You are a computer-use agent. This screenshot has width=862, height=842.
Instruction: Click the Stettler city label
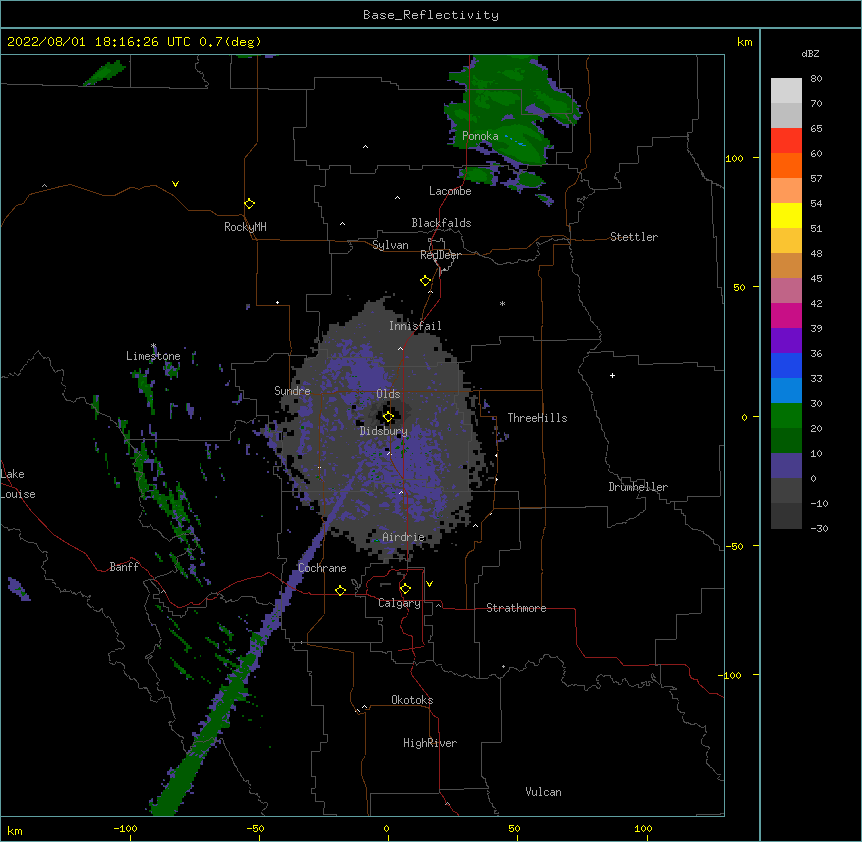(x=634, y=237)
